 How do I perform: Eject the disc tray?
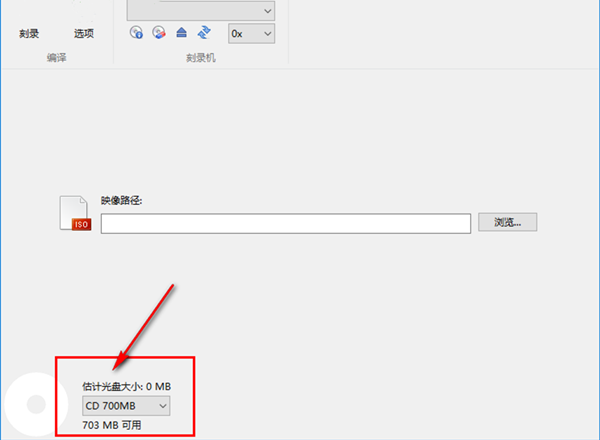click(x=181, y=33)
